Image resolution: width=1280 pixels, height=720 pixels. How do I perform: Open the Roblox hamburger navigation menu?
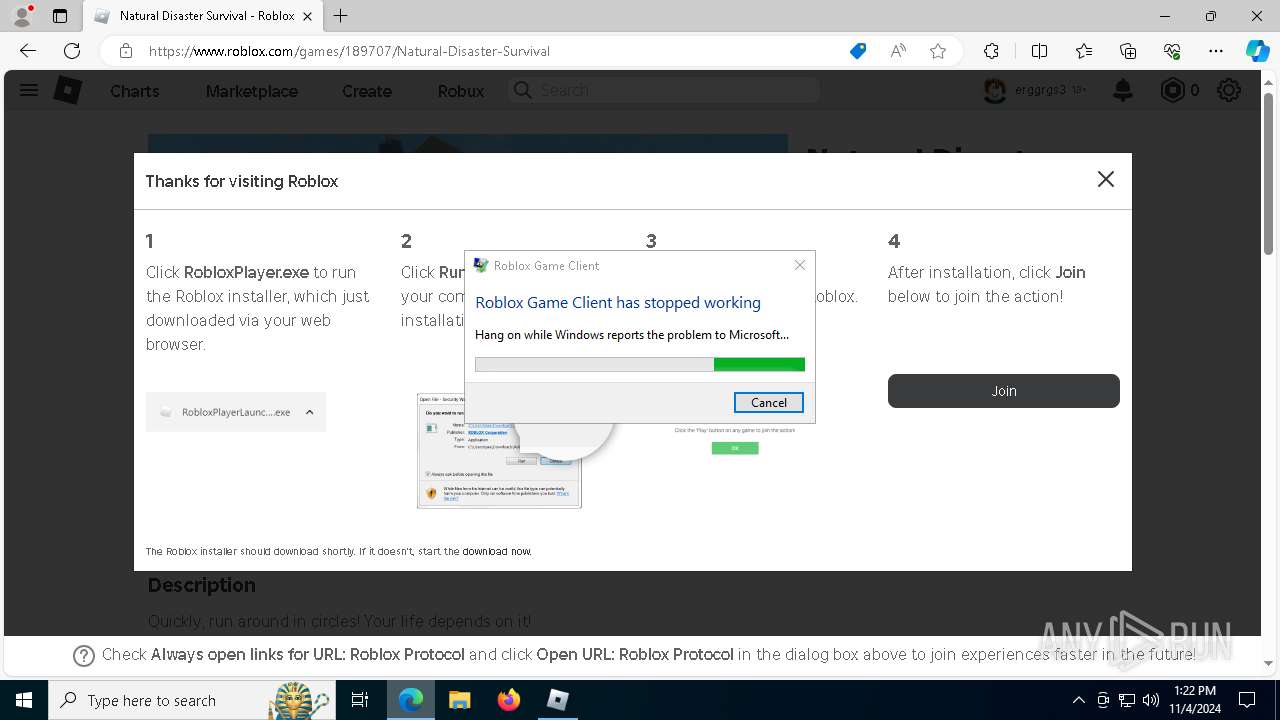tap(29, 90)
